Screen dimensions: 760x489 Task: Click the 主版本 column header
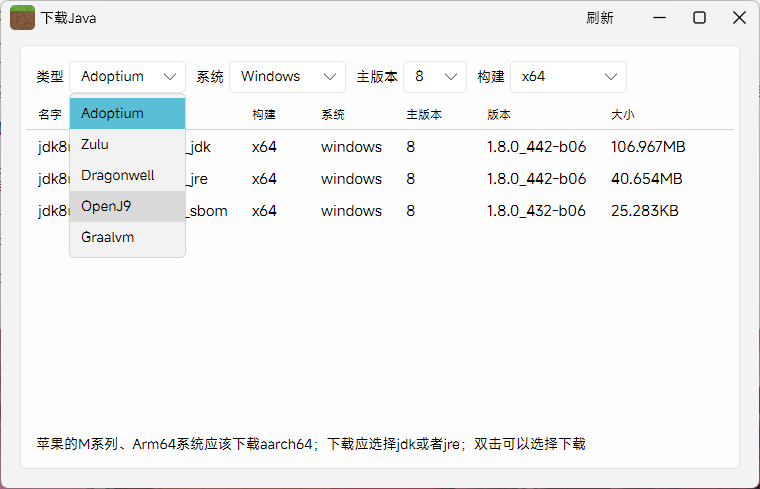(x=420, y=115)
